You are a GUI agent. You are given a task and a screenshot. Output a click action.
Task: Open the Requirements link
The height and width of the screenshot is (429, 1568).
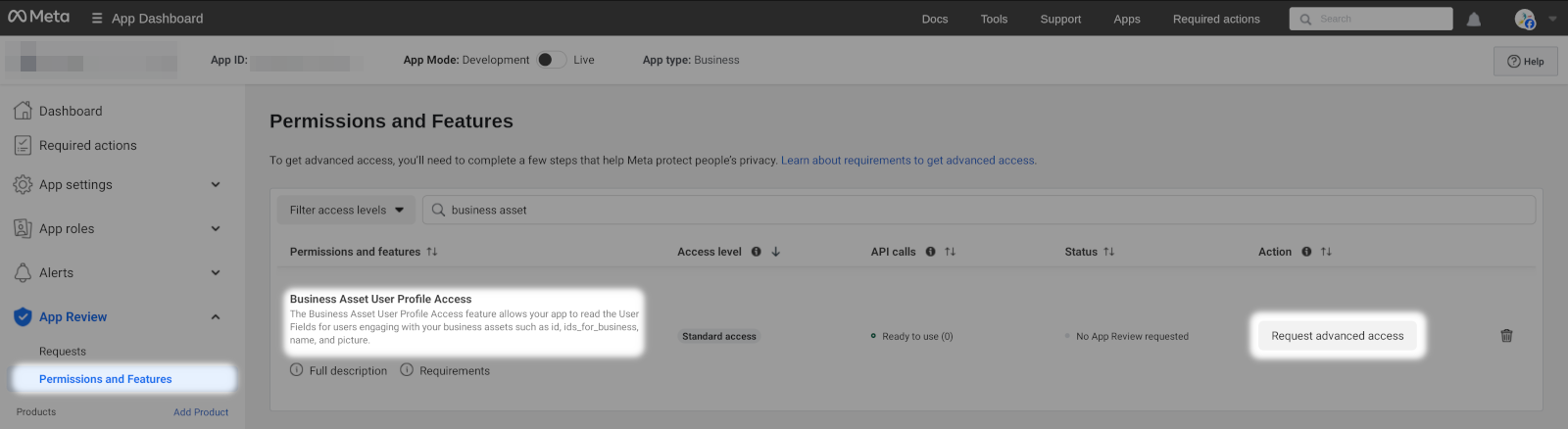(x=455, y=371)
